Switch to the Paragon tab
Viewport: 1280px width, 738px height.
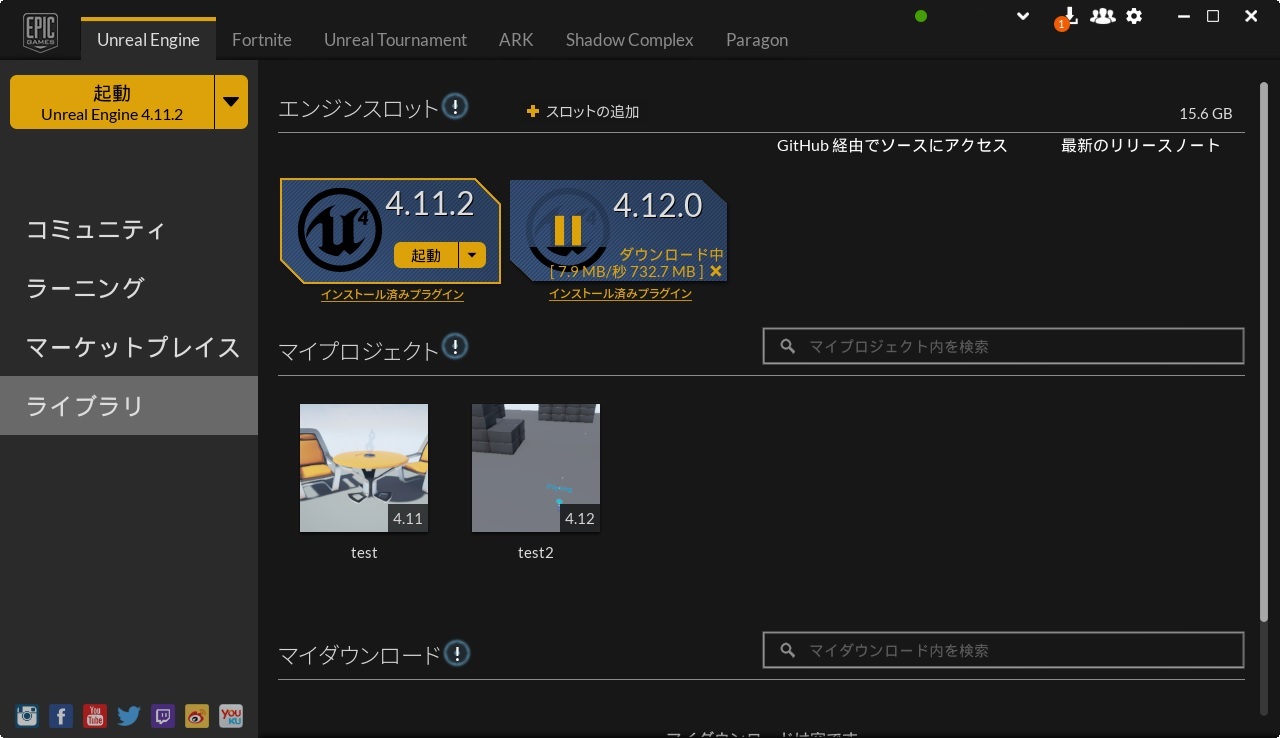click(x=757, y=40)
